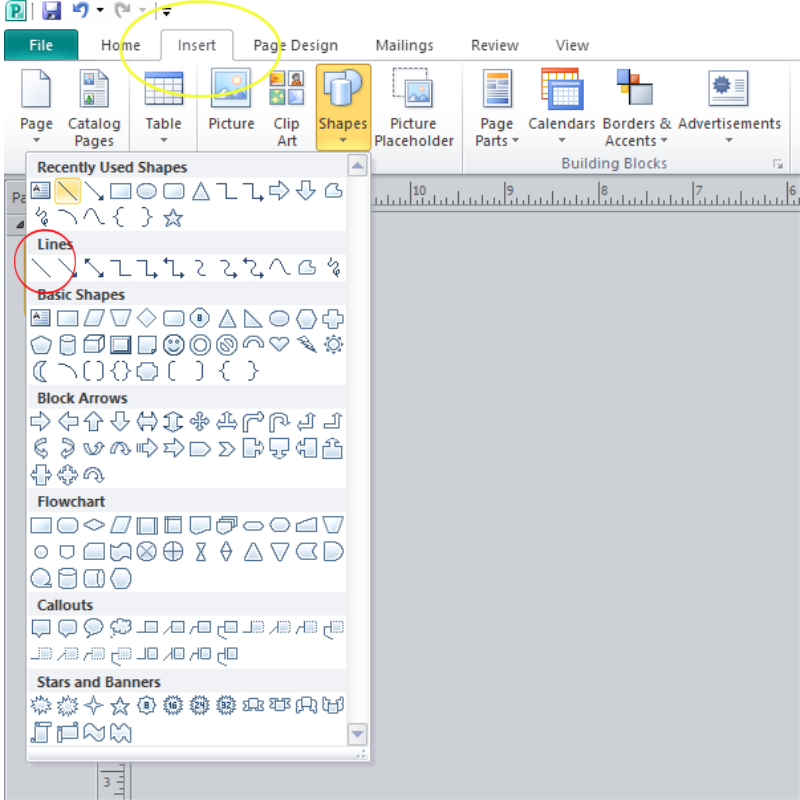Image resolution: width=800 pixels, height=800 pixels.
Task: Select the single Arrow shape under Lines
Action: pos(67,268)
